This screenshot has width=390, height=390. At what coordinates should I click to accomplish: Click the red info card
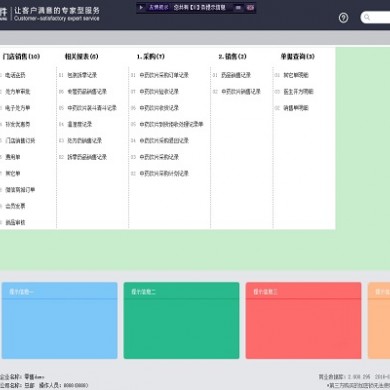pyautogui.click(x=303, y=321)
